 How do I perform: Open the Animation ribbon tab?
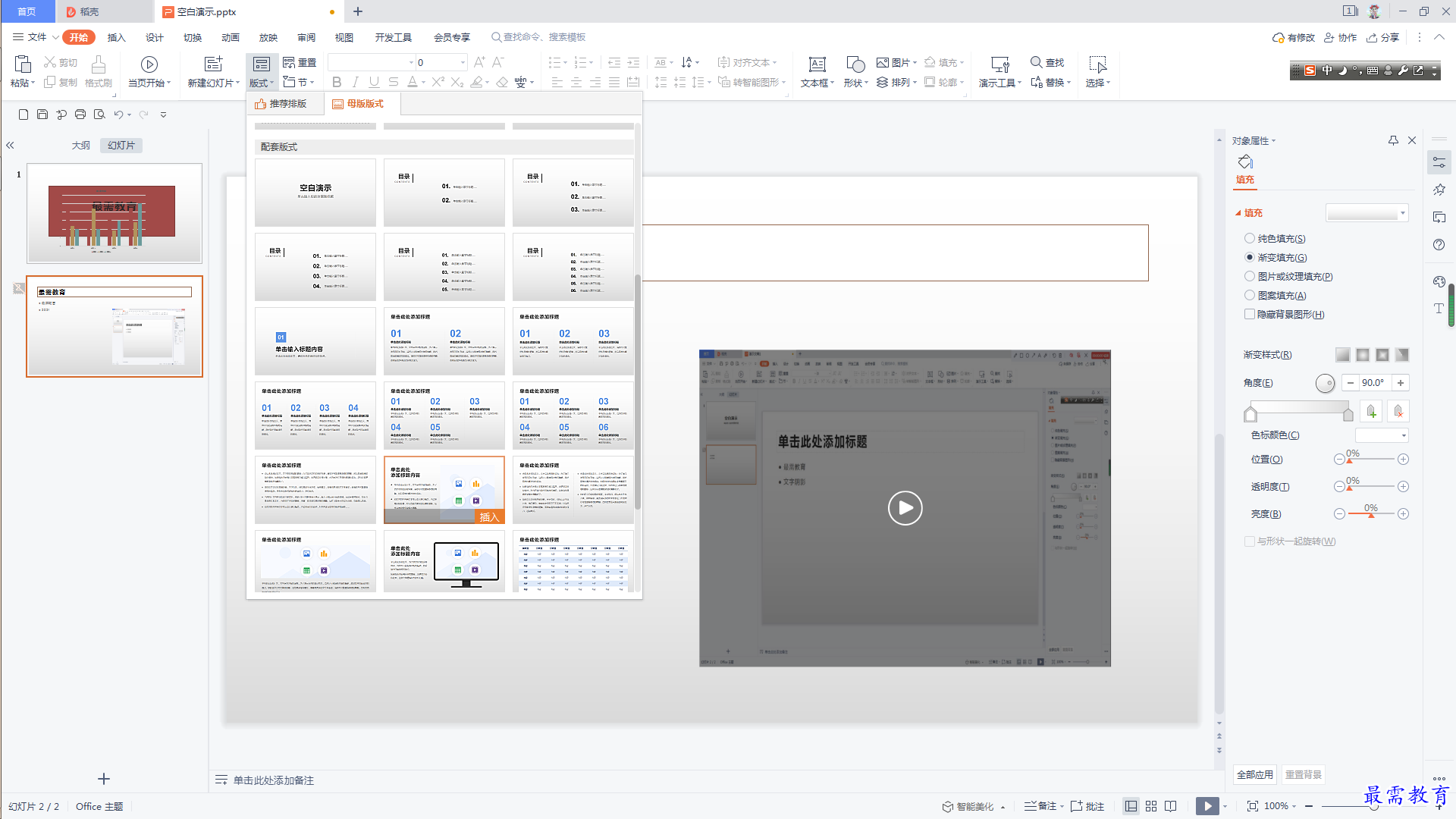tap(231, 37)
